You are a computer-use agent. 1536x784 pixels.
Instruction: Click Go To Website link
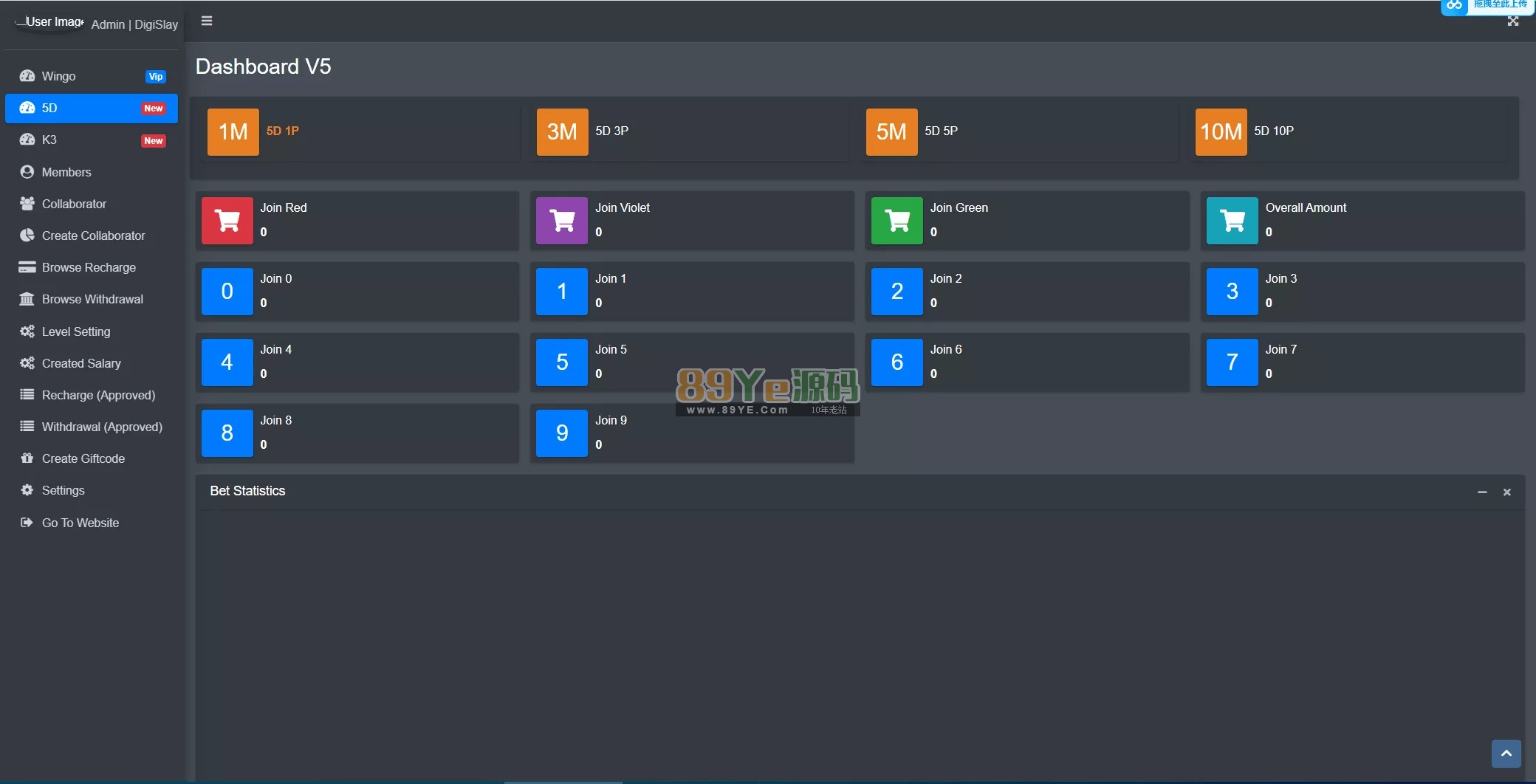tap(80, 523)
